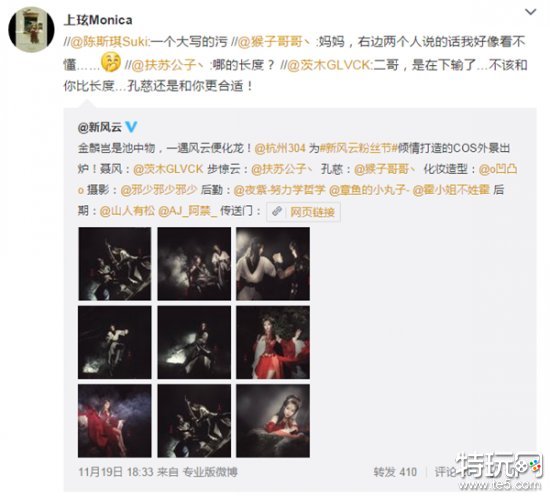Open the #新风云粉丝节# hashtag topic
This screenshot has height=496, width=550.
[356, 148]
